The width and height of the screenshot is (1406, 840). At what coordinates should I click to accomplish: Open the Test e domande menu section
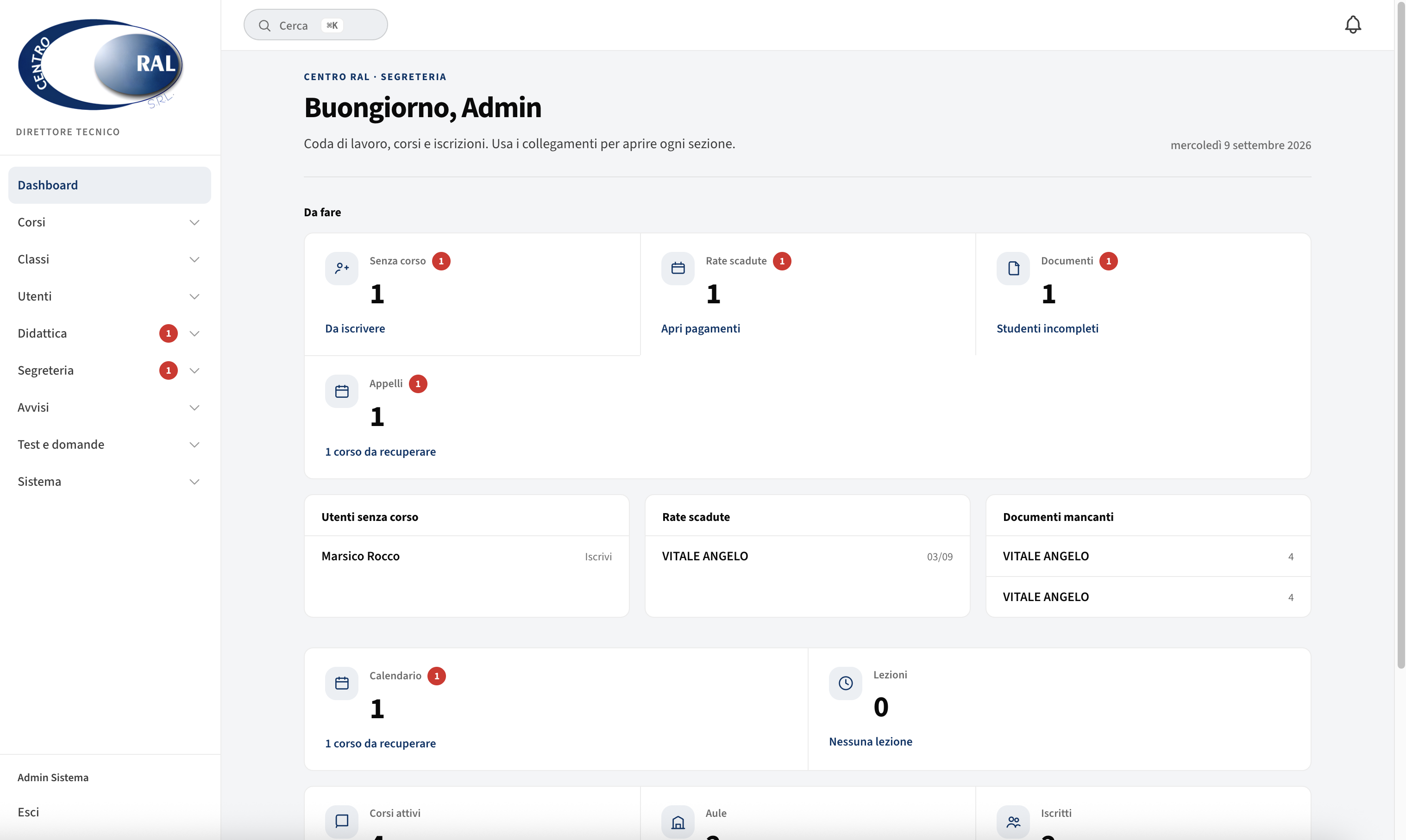pos(109,445)
